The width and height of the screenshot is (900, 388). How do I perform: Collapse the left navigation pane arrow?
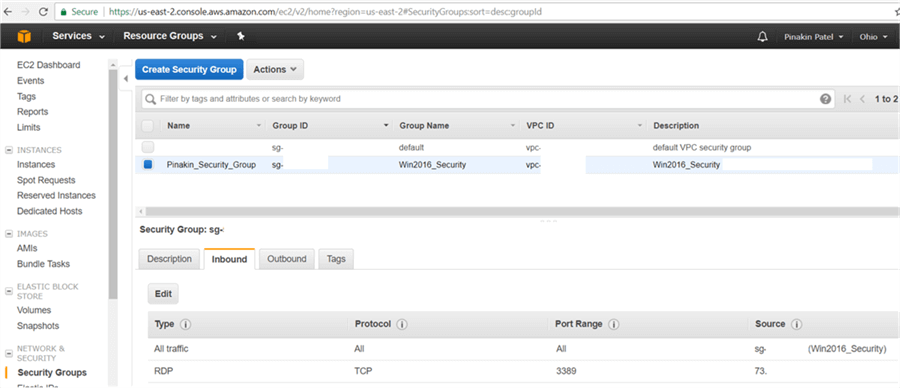point(126,79)
